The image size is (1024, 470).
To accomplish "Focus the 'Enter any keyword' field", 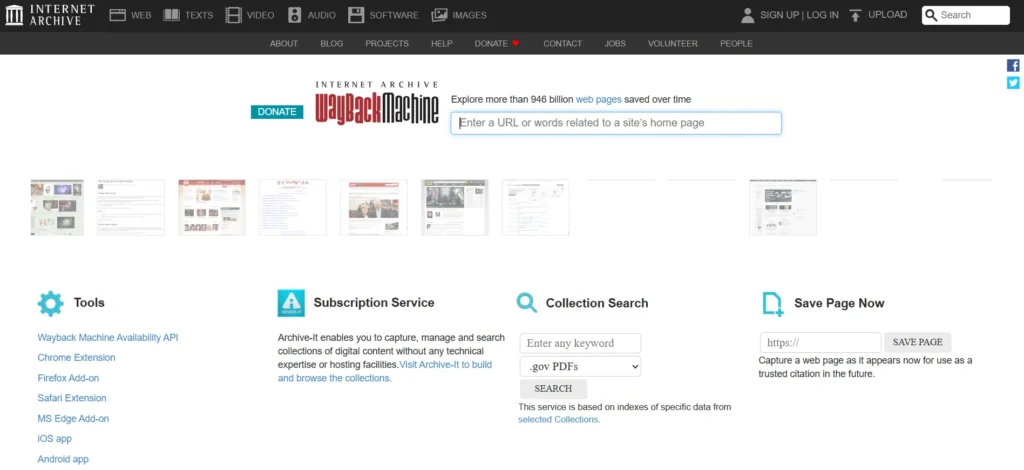I will tap(581, 343).
